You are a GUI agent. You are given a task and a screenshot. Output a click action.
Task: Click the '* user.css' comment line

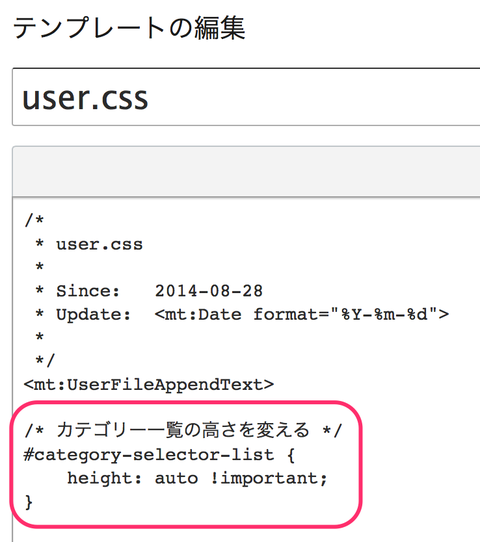(89, 244)
